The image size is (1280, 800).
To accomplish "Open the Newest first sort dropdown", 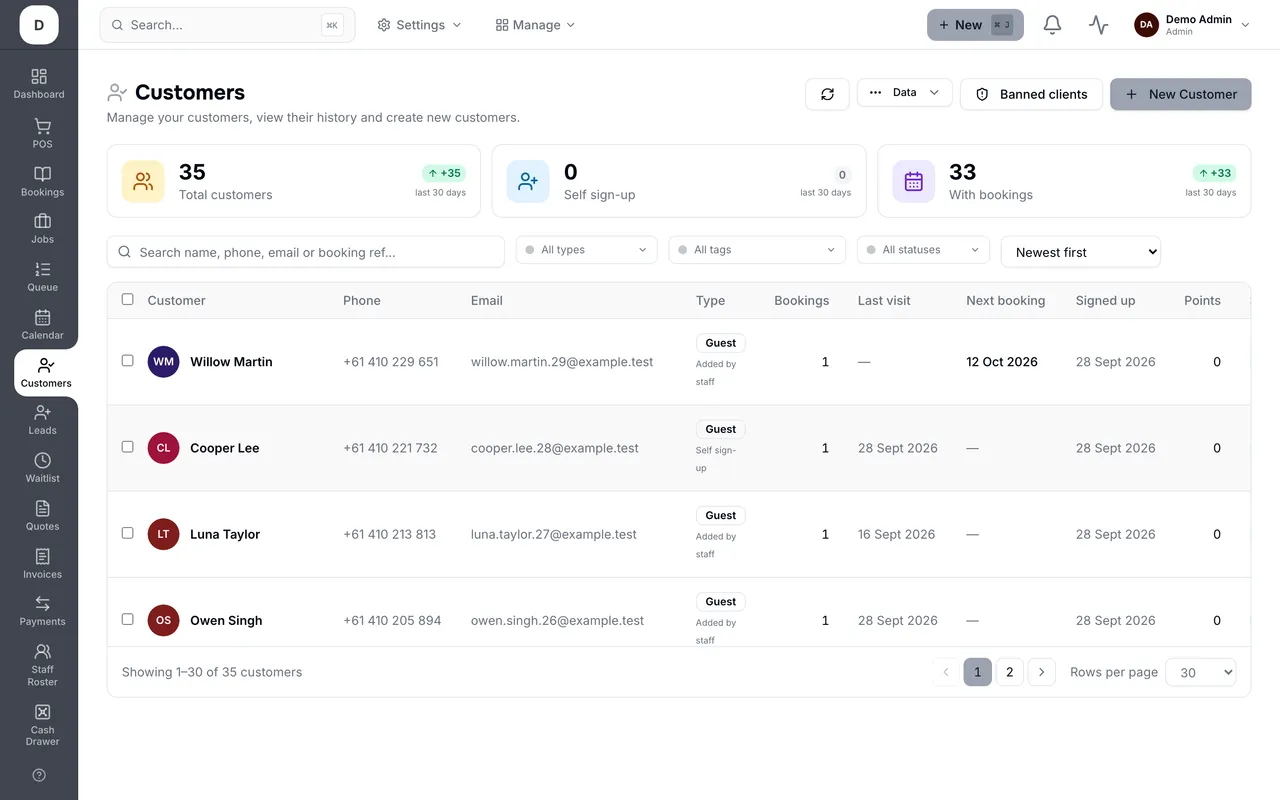I will 1081,252.
